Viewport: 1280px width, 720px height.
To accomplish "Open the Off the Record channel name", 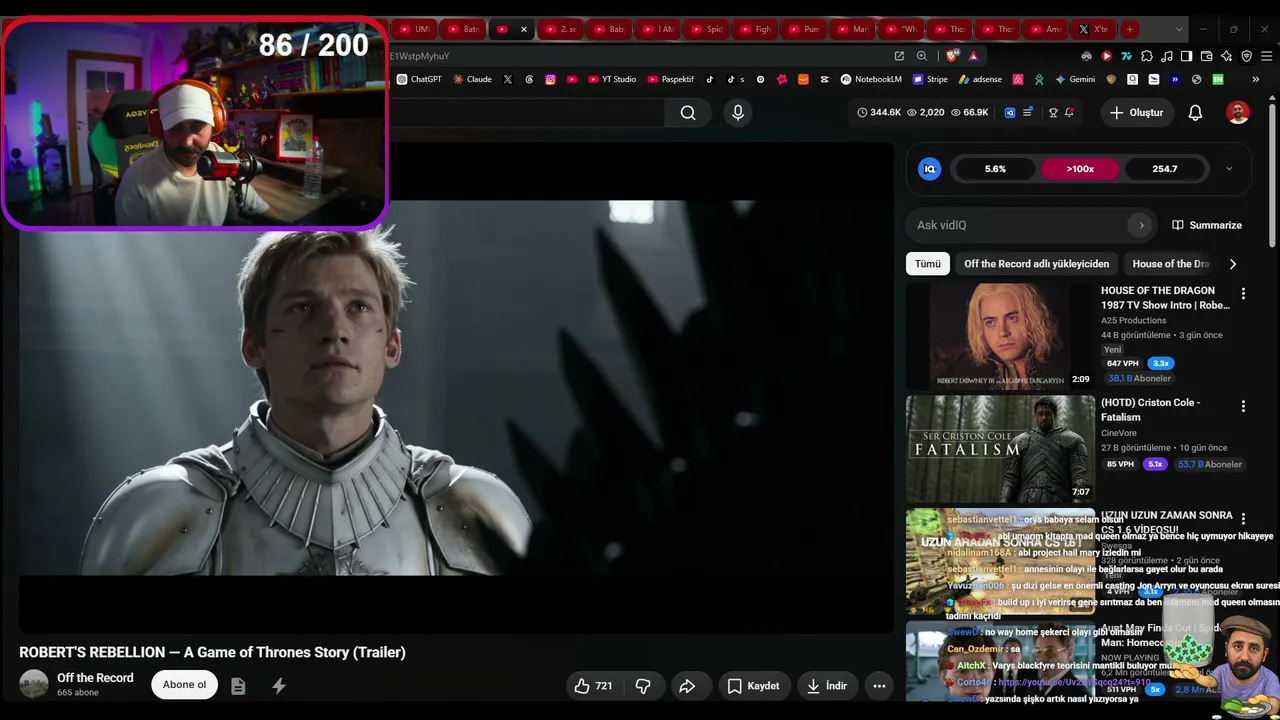I will [95, 678].
